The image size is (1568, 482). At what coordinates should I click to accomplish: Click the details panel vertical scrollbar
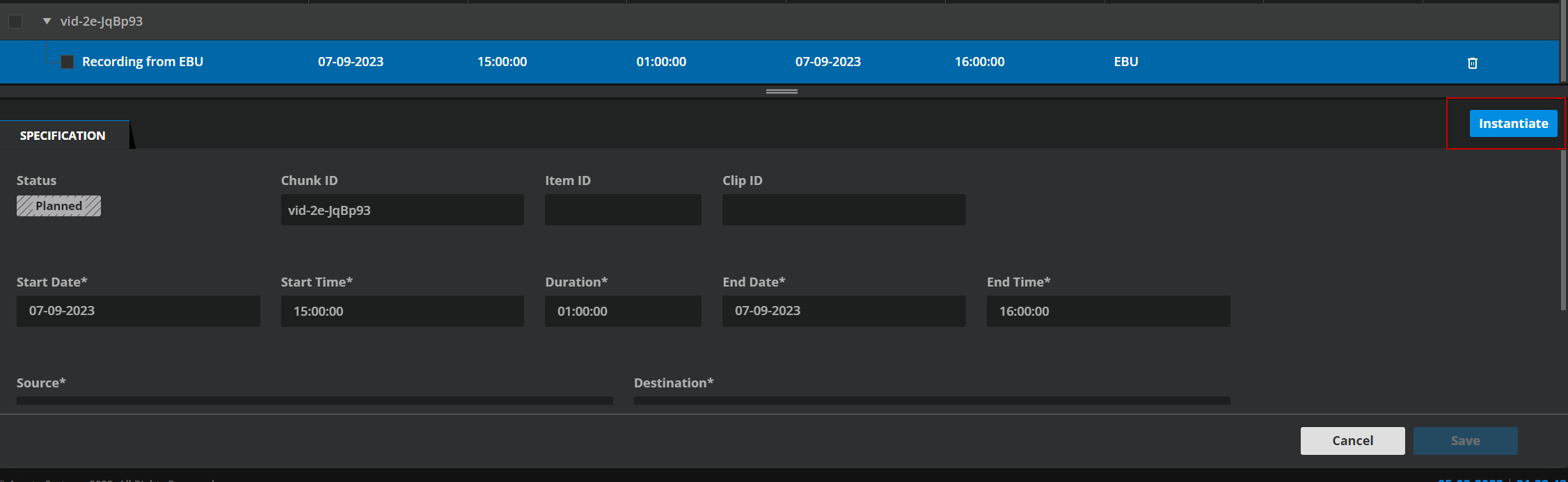tap(1563, 230)
